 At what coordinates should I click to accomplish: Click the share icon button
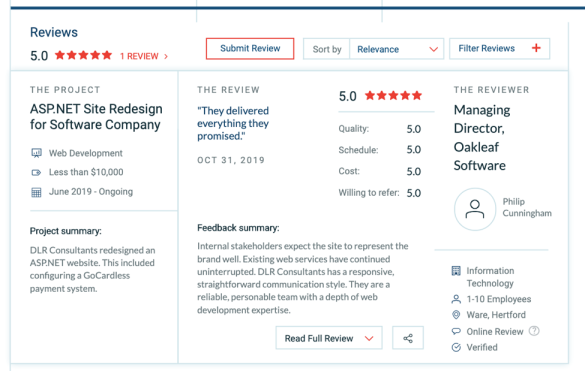[408, 338]
